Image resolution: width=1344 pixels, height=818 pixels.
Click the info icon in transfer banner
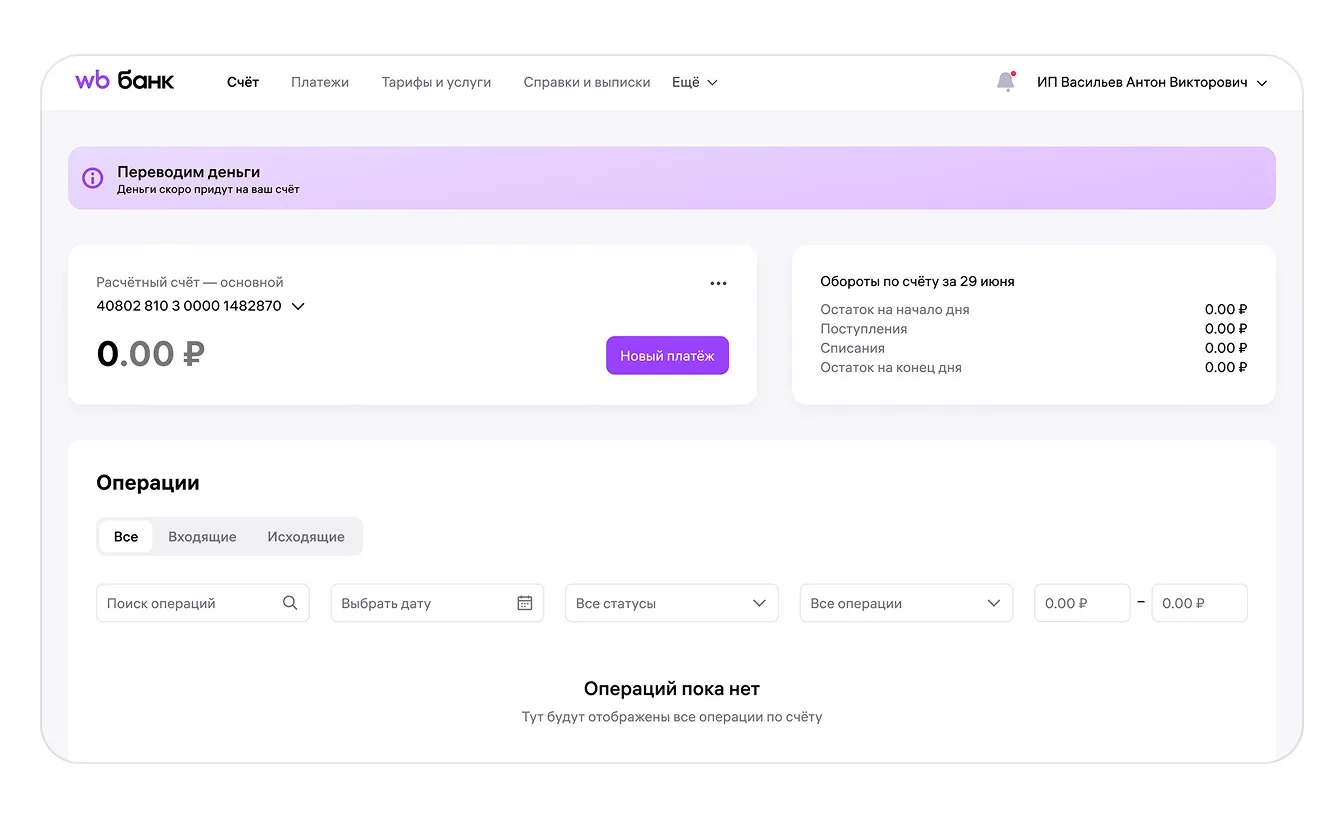(x=93, y=178)
